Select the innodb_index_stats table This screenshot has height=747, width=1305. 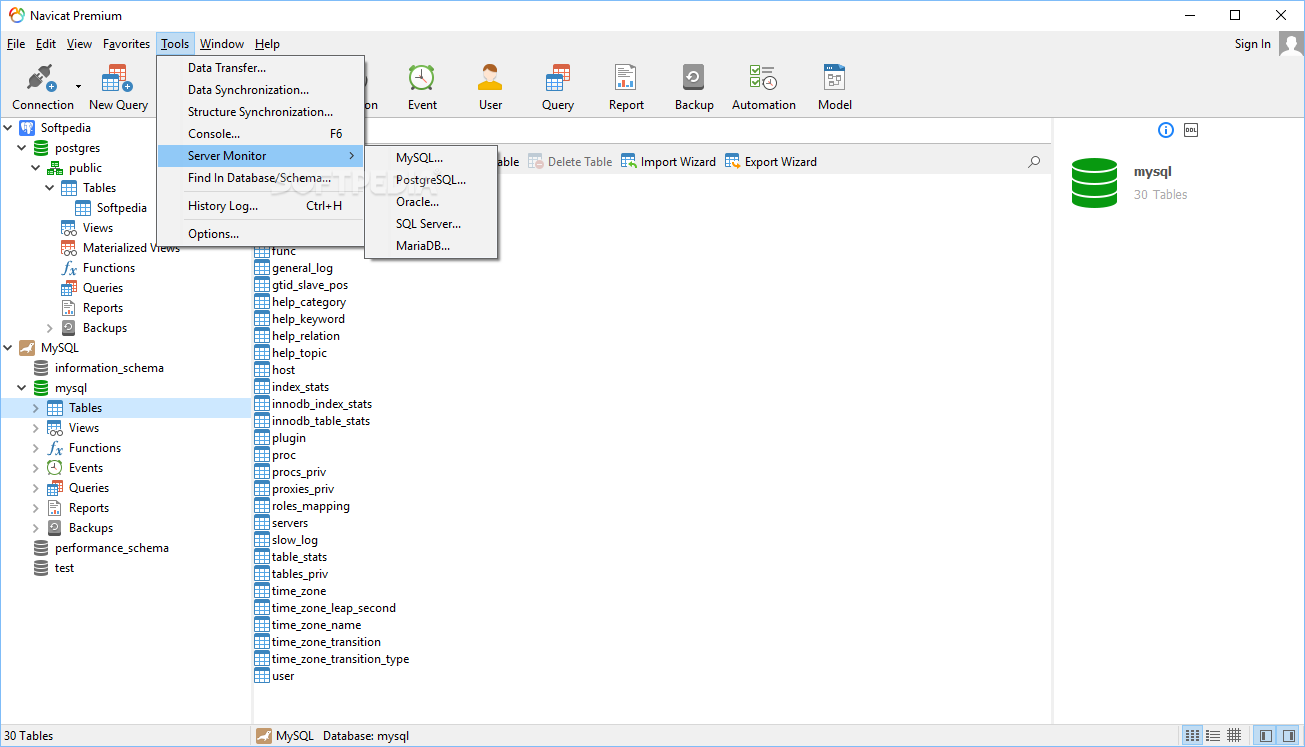(313, 404)
